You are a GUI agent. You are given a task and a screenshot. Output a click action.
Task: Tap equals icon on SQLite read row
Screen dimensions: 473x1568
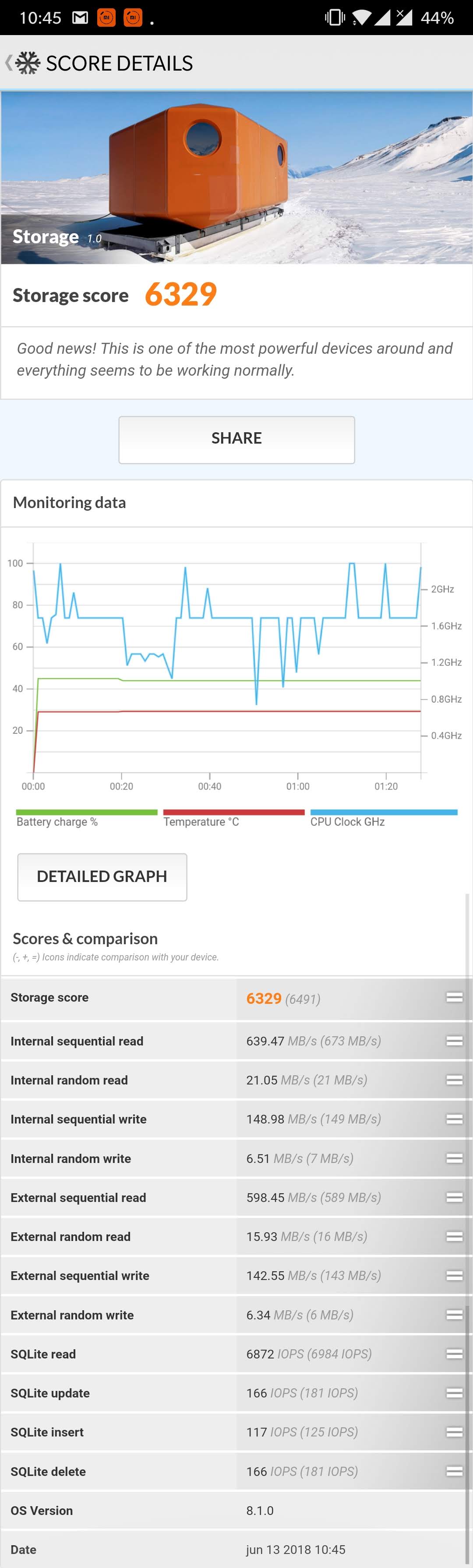pos(454,1354)
